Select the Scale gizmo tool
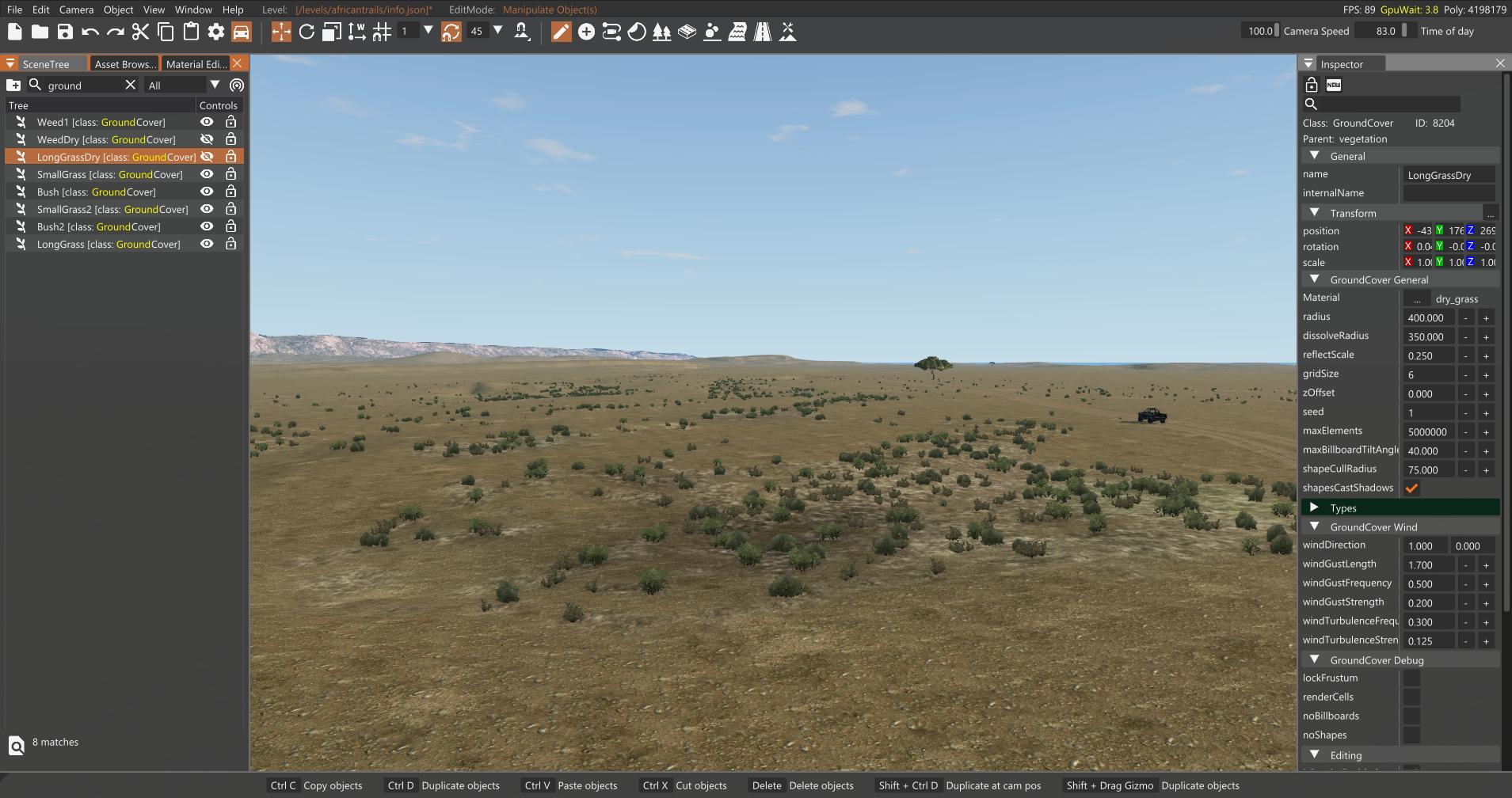1512x798 pixels. tap(332, 32)
